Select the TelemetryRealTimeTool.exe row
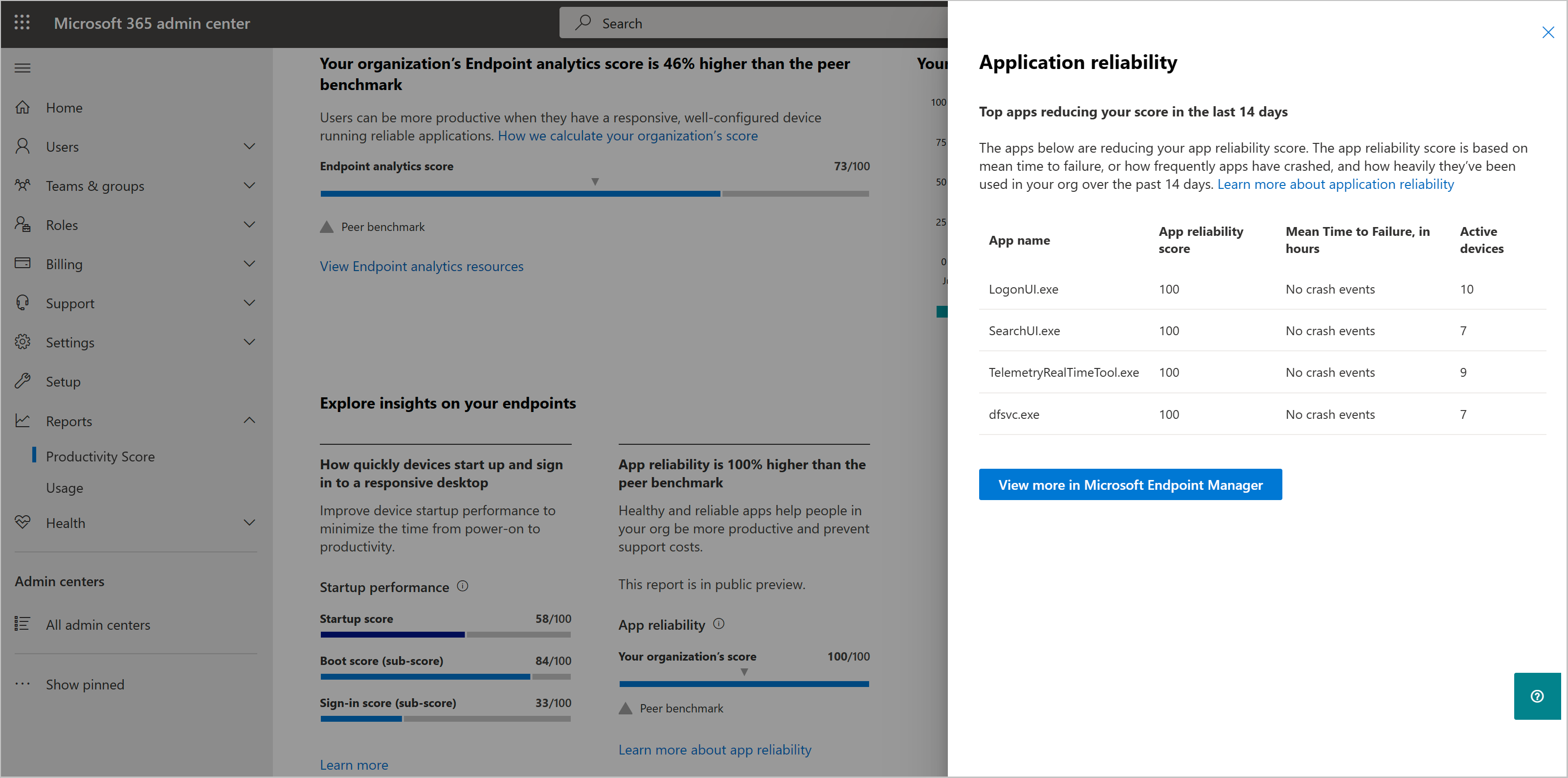This screenshot has width=1568, height=778. click(1262, 372)
